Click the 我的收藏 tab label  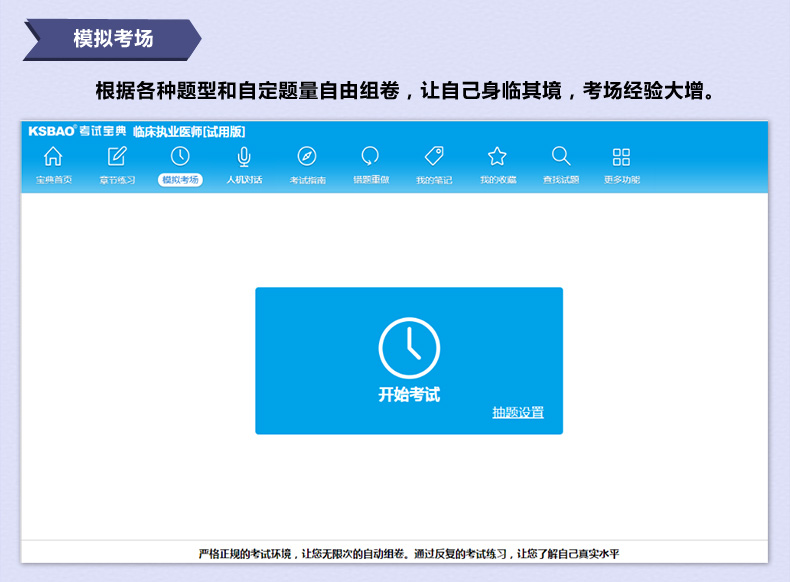[497, 180]
